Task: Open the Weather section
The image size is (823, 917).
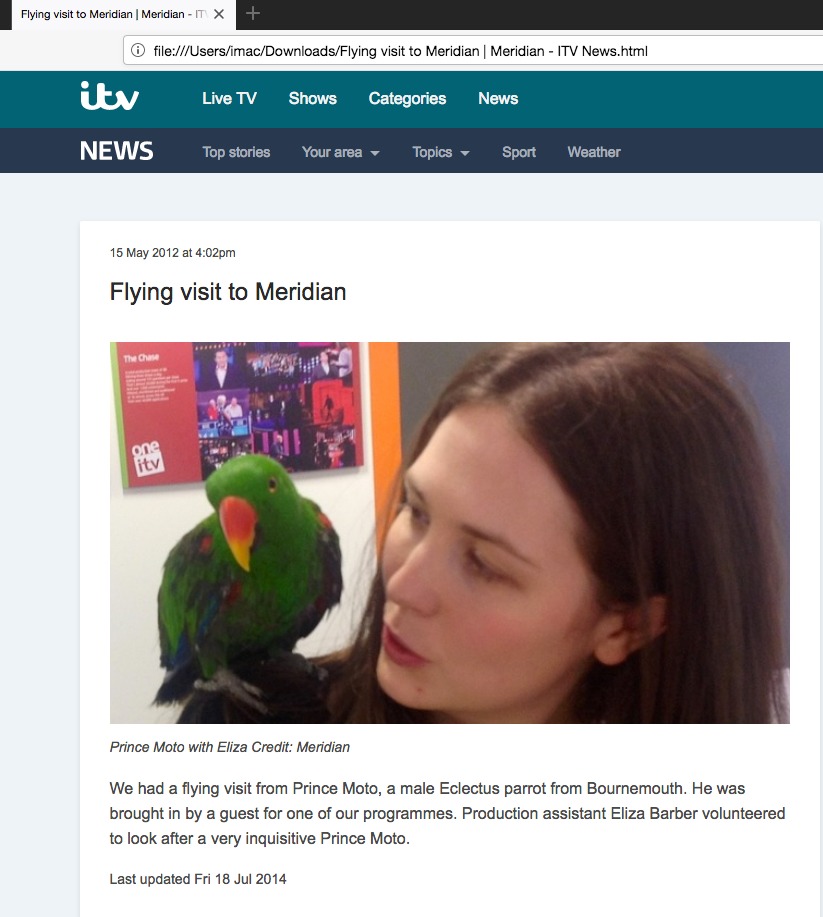Action: coord(594,152)
